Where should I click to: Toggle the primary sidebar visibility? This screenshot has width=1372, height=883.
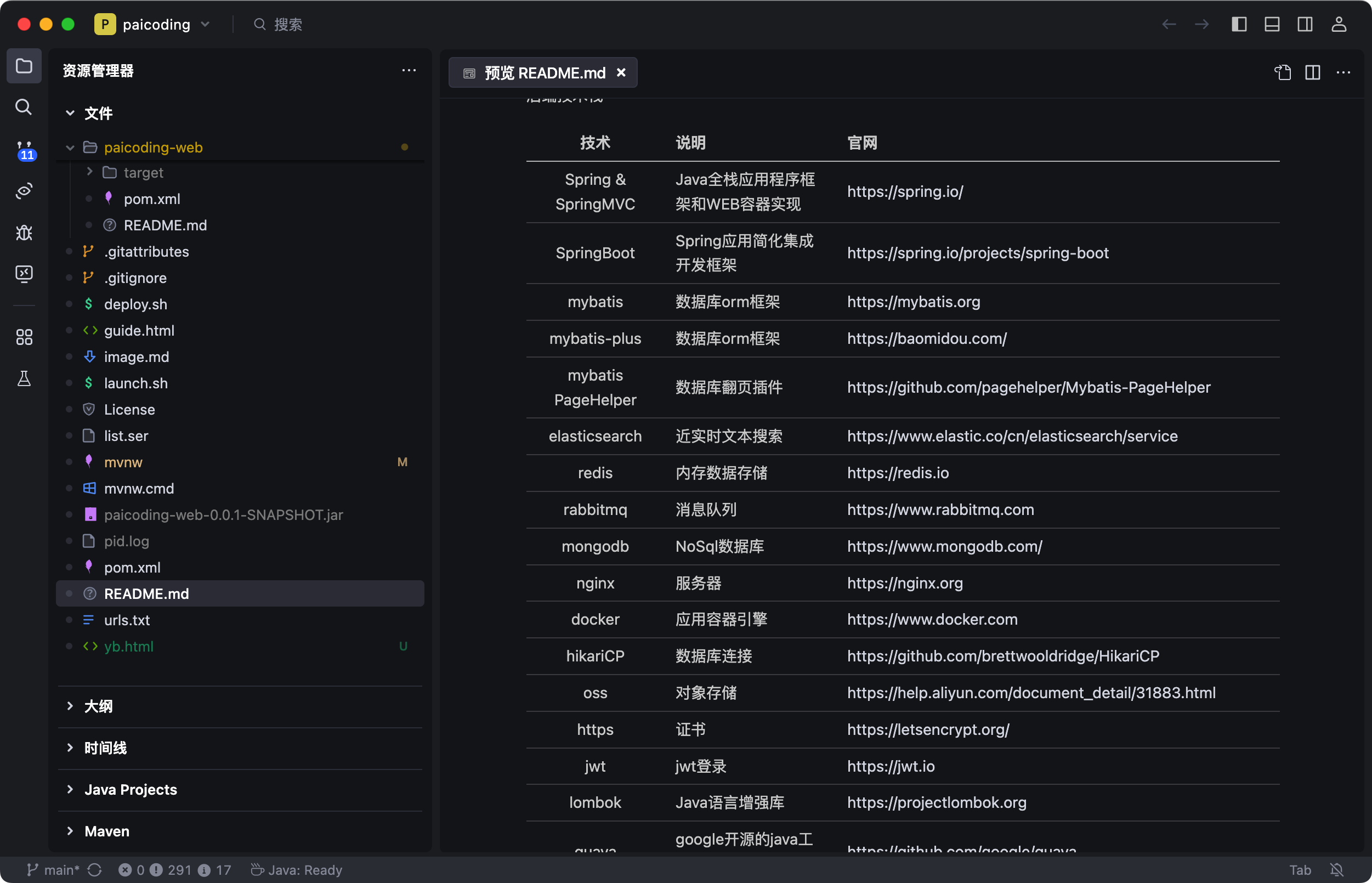click(x=1239, y=24)
